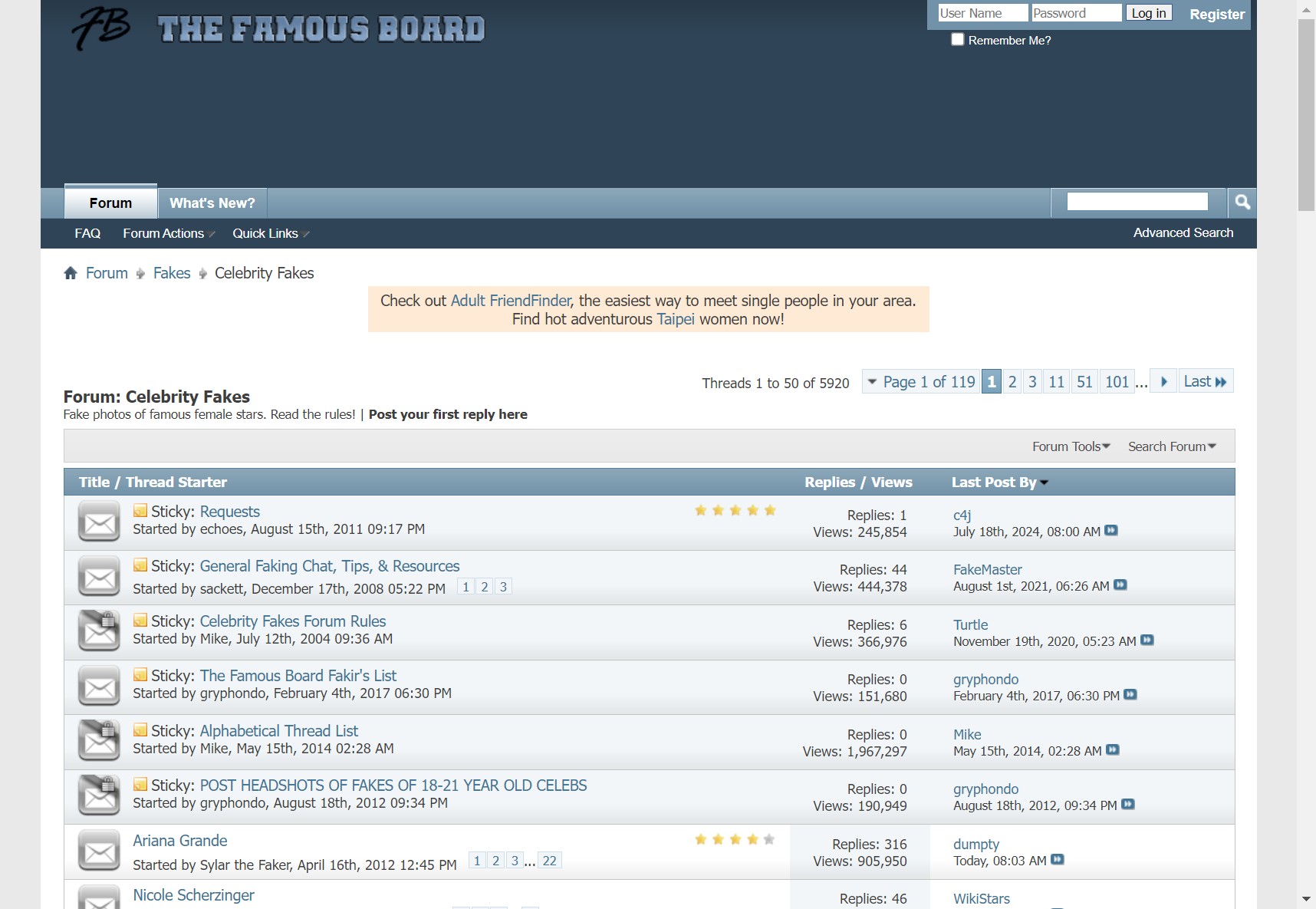
Task: Click the search magnifier icon
Action: tap(1242, 203)
